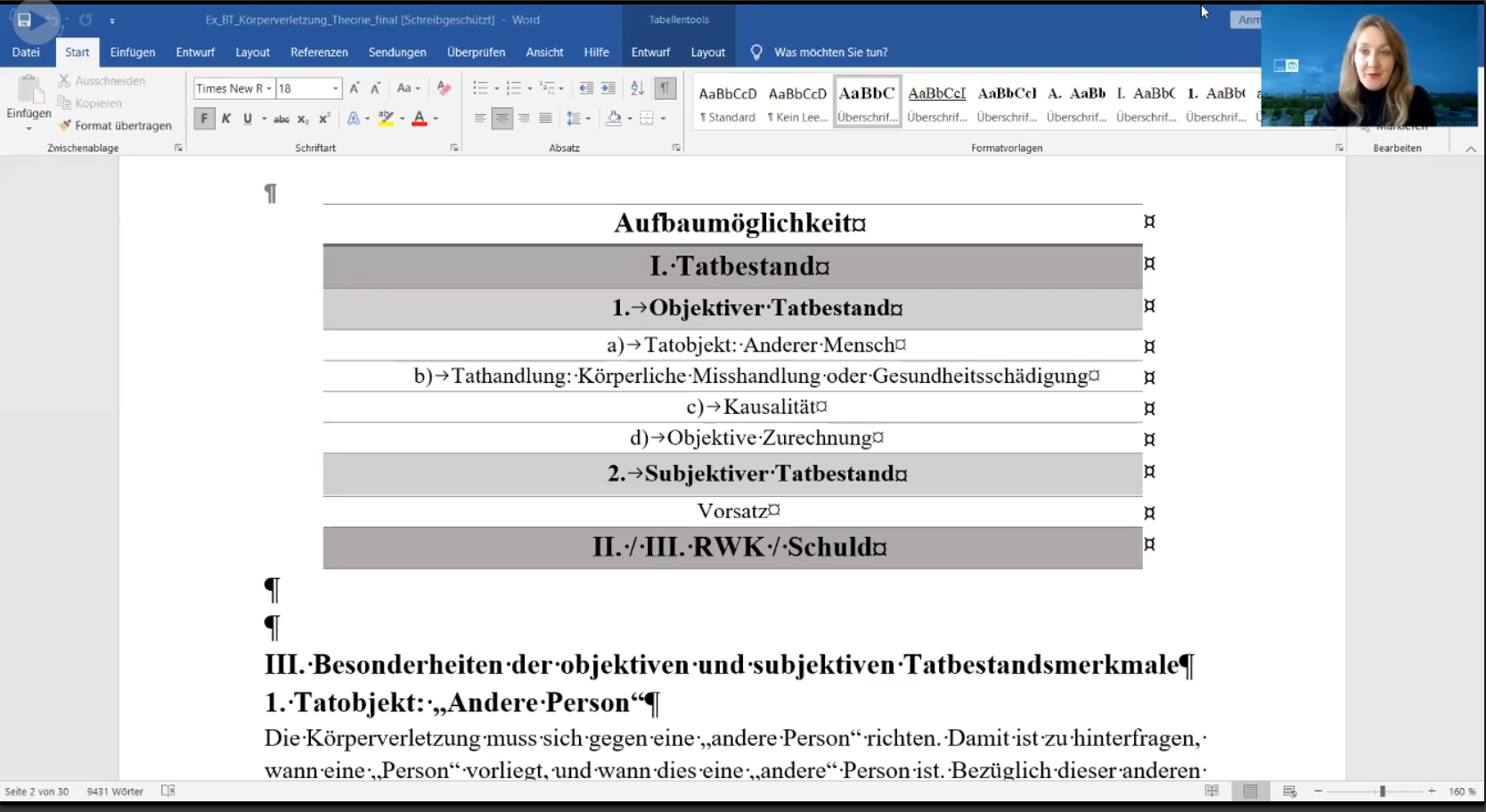Image resolution: width=1486 pixels, height=812 pixels.
Task: Switch to Ansicht ribbon tab
Action: point(544,53)
